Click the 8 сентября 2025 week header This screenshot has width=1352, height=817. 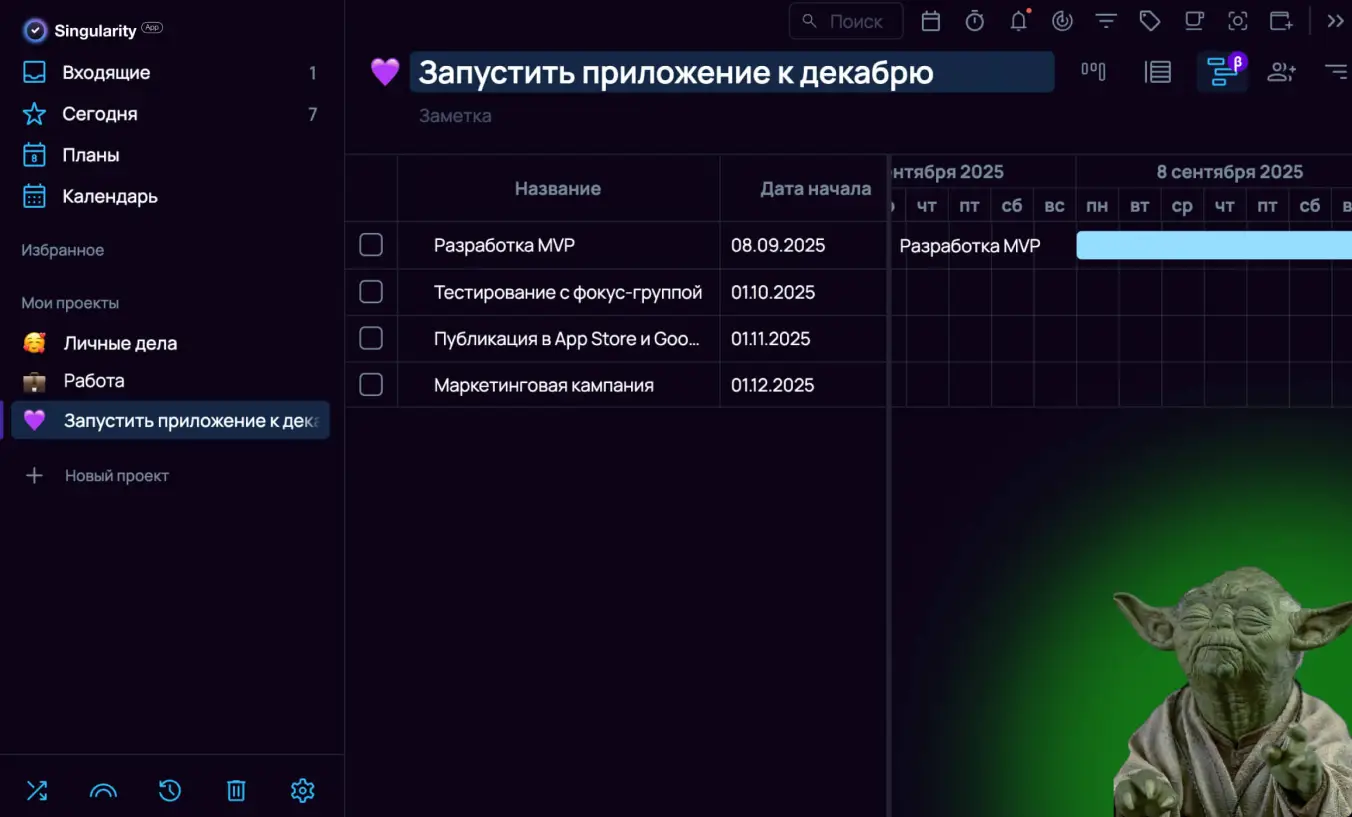(1230, 172)
